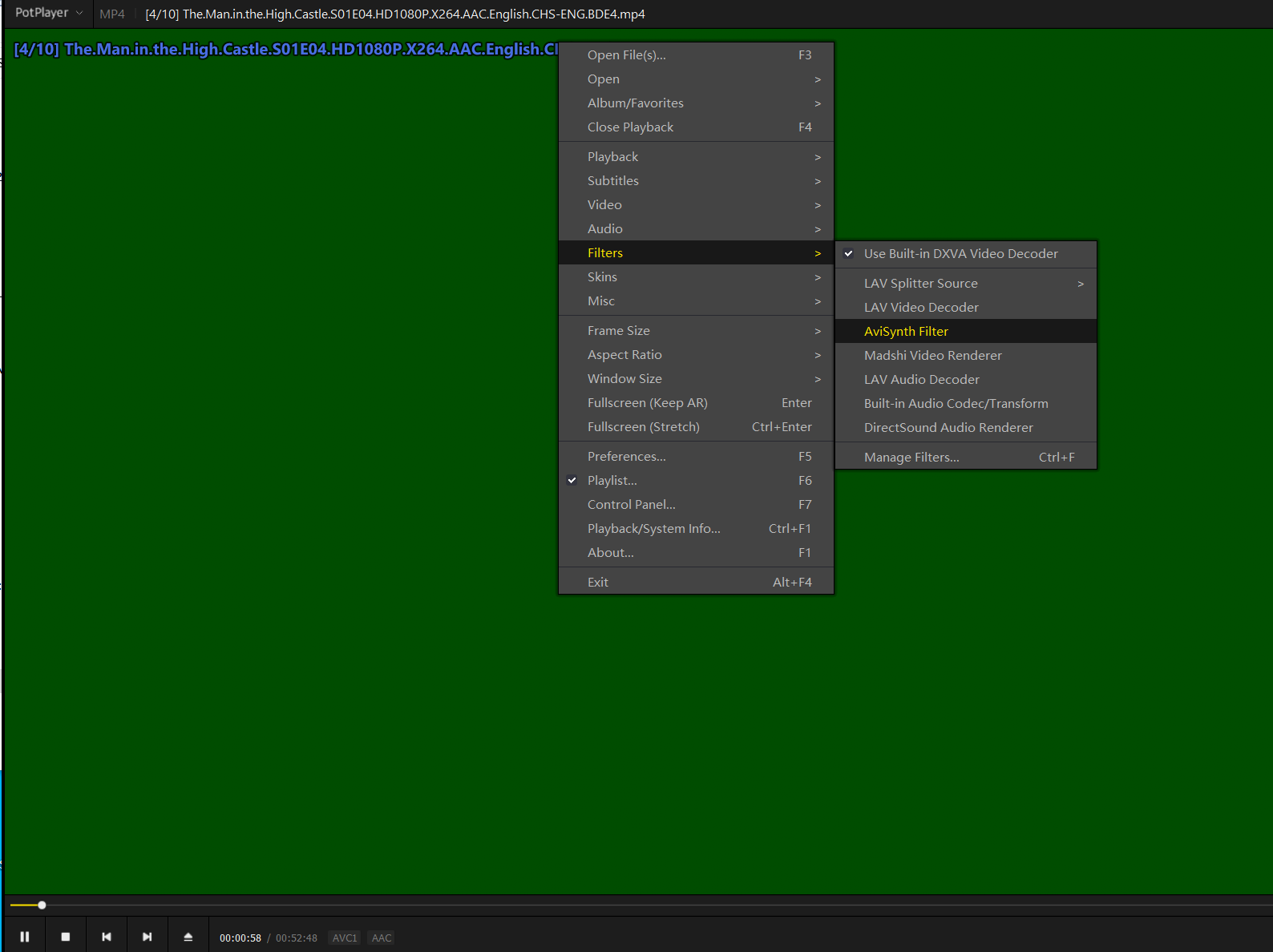Stop the video playback
The width and height of the screenshot is (1273, 952).
click(x=66, y=937)
